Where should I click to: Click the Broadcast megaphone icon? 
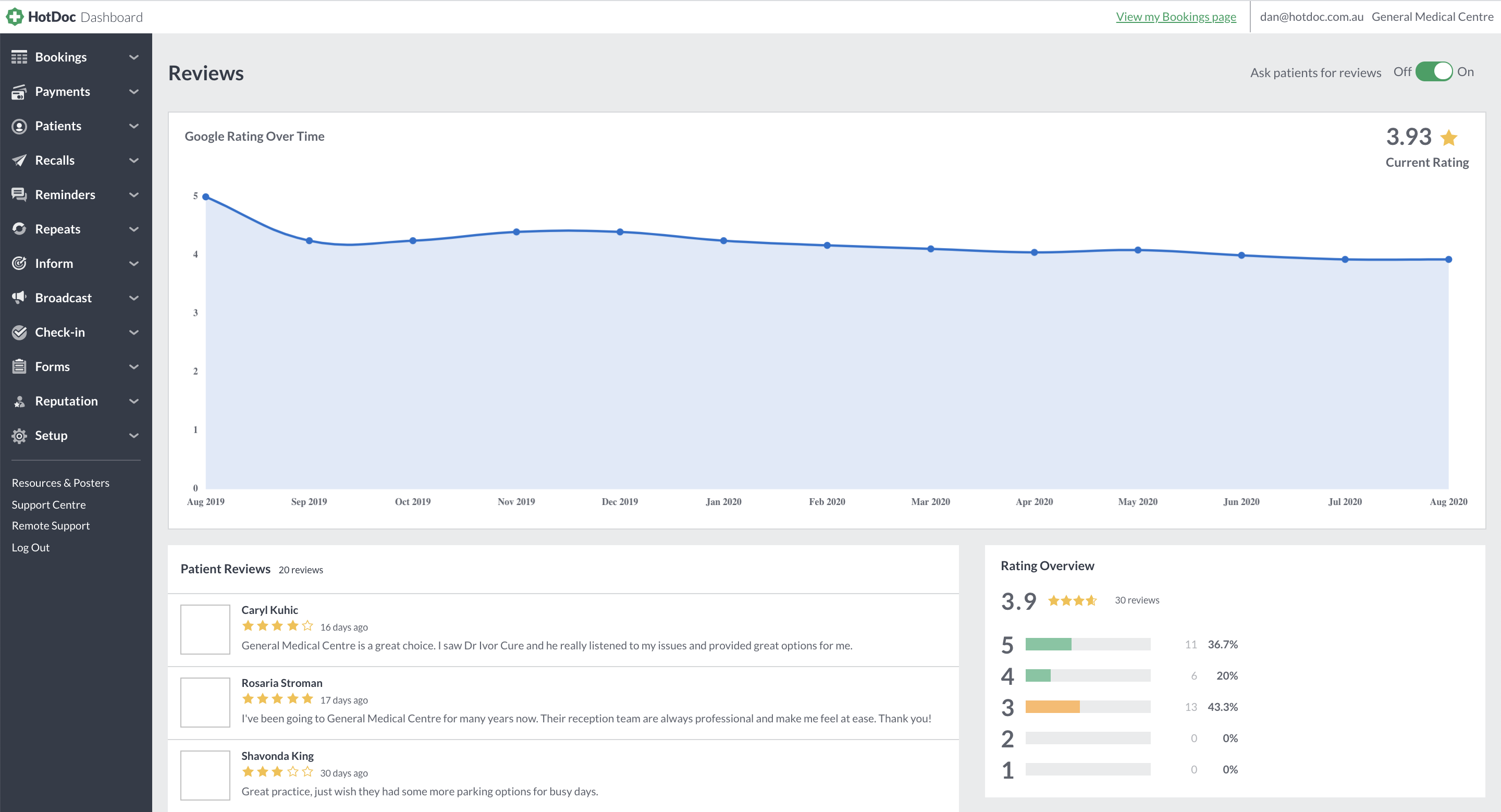[x=19, y=298]
